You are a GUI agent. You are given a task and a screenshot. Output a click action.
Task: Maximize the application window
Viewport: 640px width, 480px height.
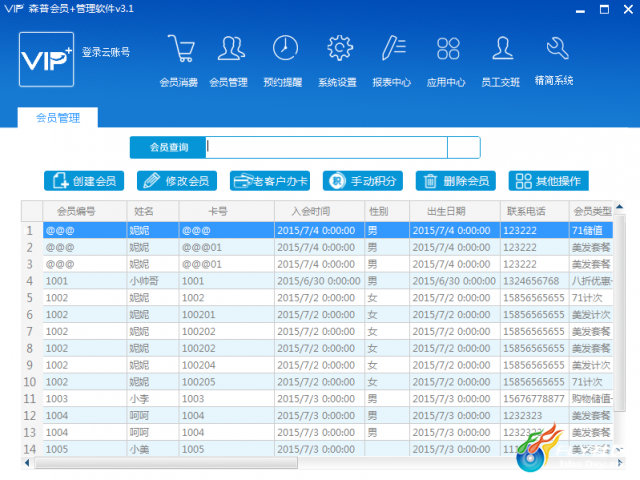[604, 9]
